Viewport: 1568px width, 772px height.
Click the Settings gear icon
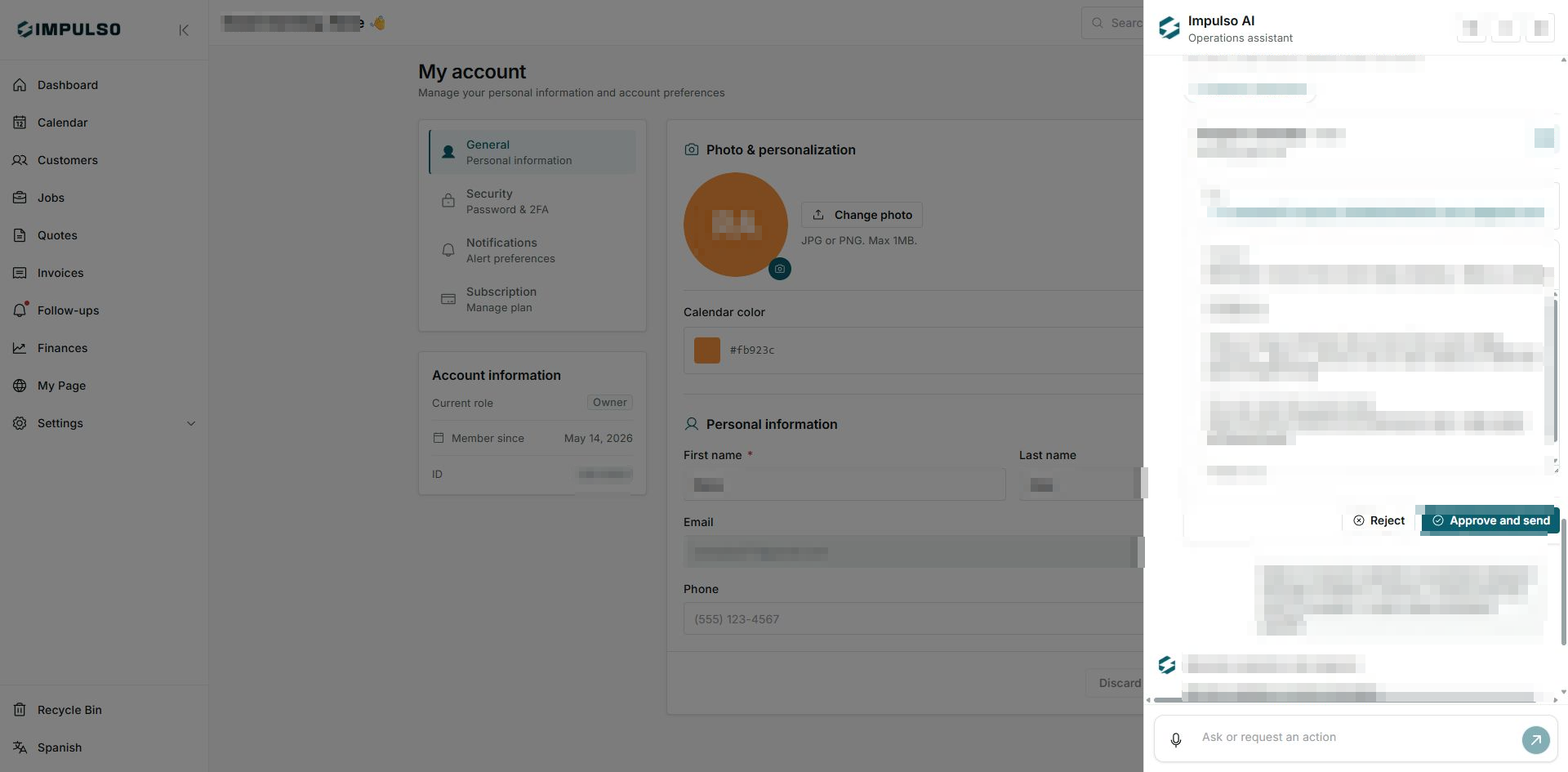tap(20, 423)
